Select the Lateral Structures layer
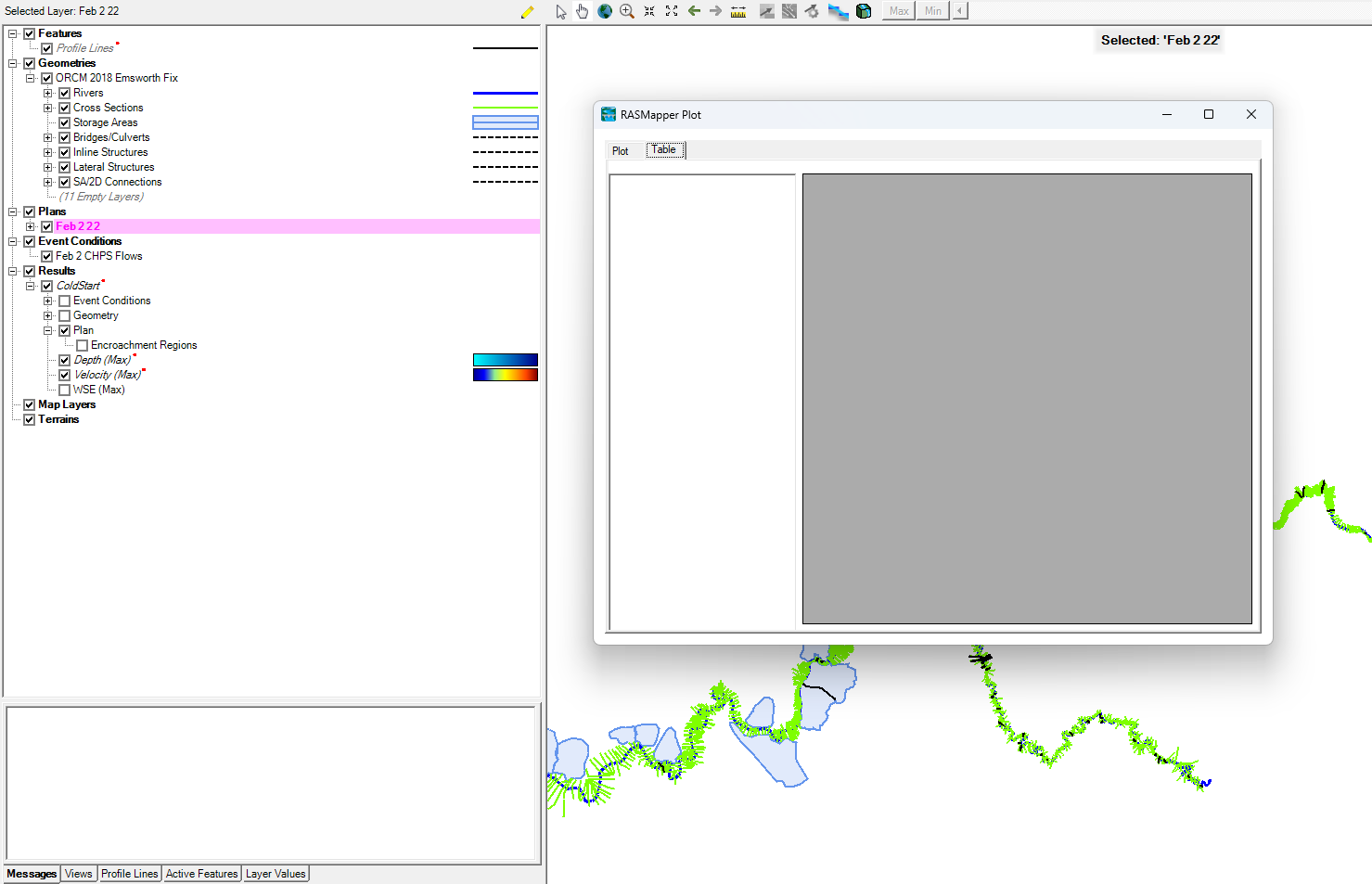 [114, 167]
